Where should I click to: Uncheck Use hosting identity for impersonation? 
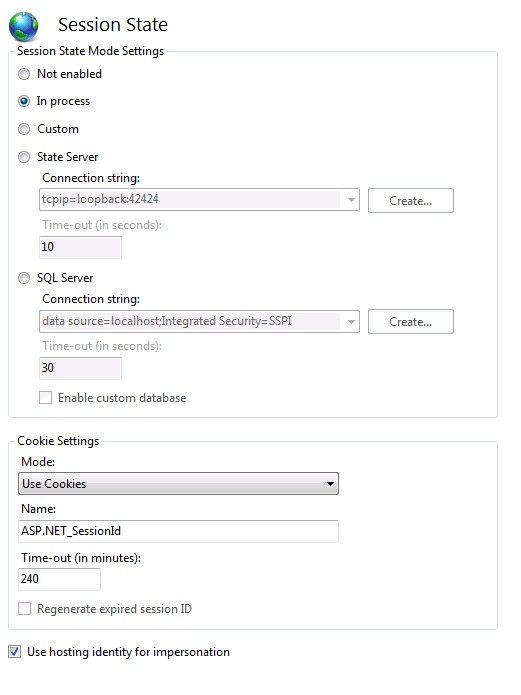[15, 652]
